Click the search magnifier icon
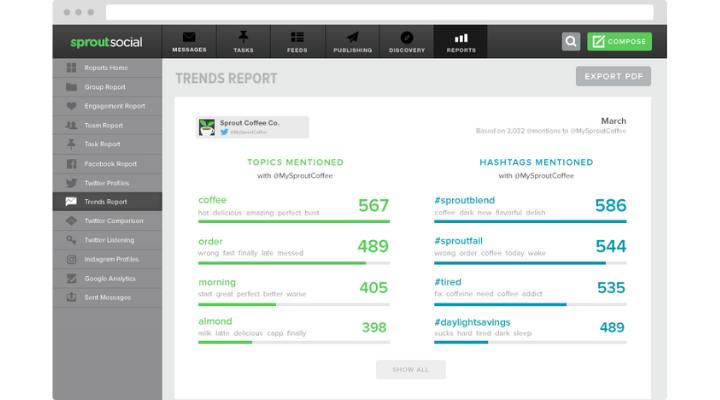 click(x=571, y=41)
